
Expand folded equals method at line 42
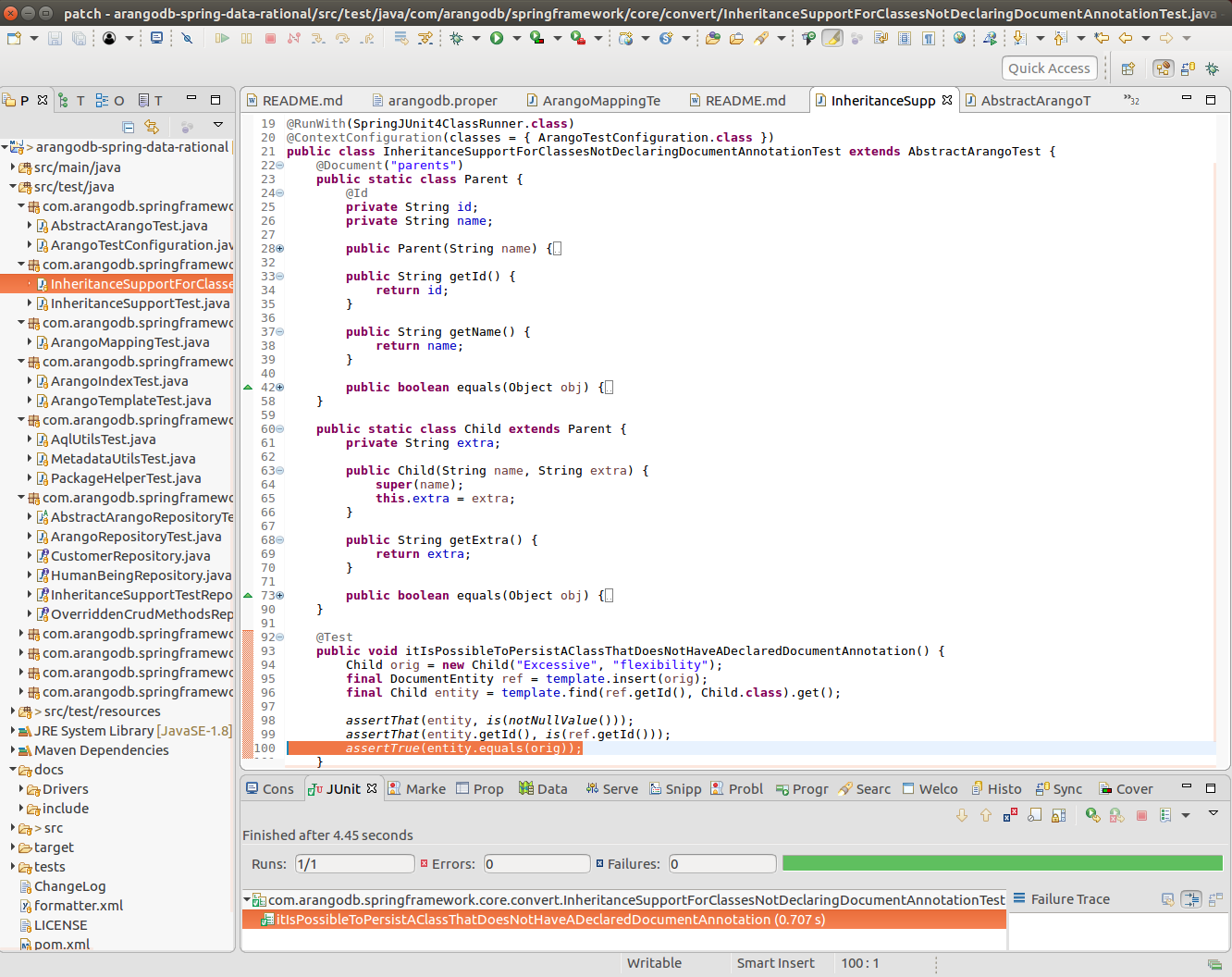[279, 388]
